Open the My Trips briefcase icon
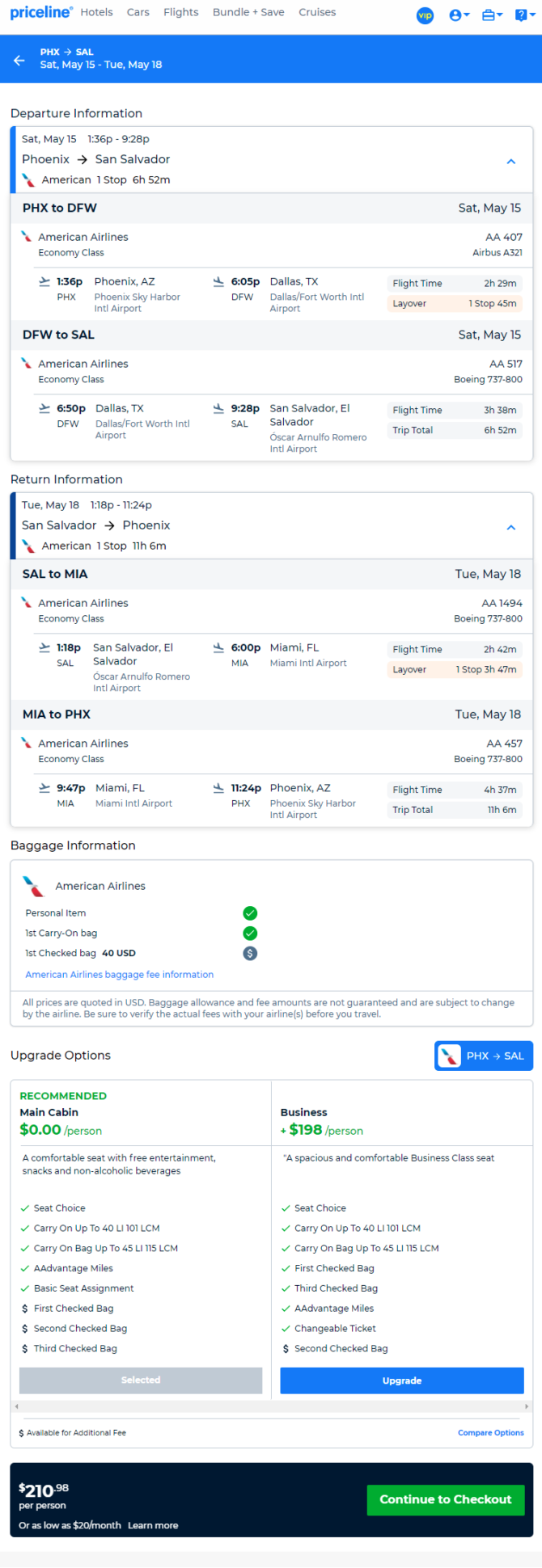542x1568 pixels. pyautogui.click(x=492, y=15)
